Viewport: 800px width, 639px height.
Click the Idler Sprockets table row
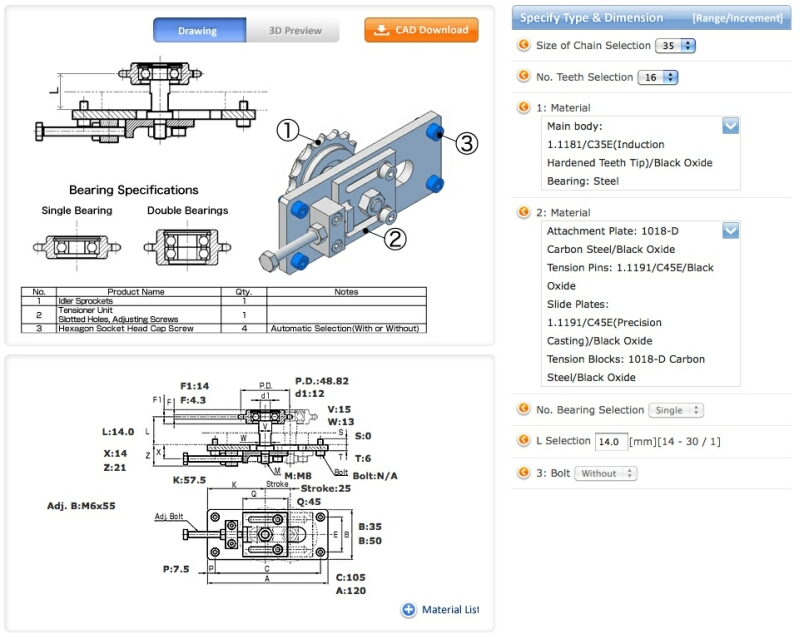(223, 301)
